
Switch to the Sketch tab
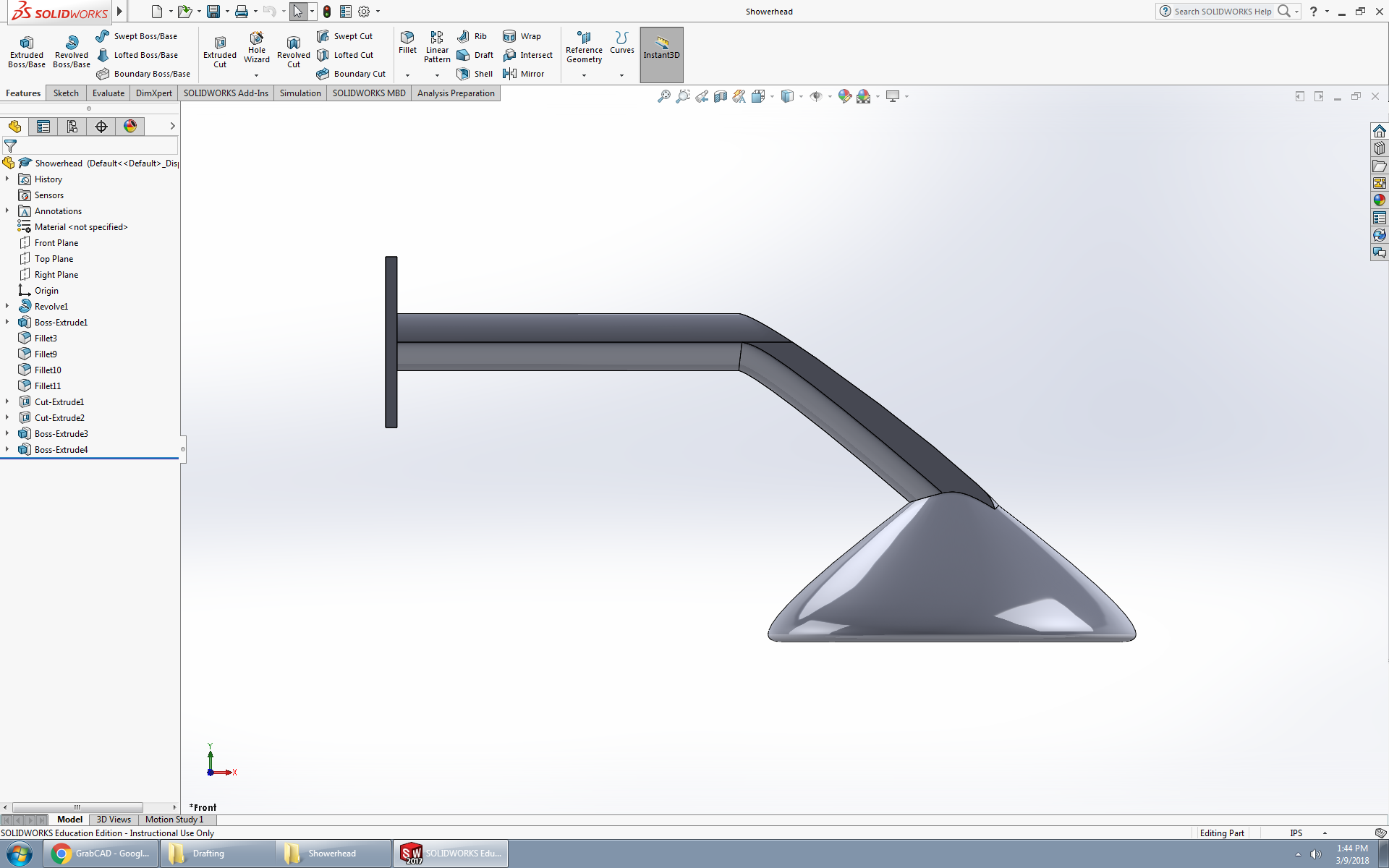(x=66, y=93)
